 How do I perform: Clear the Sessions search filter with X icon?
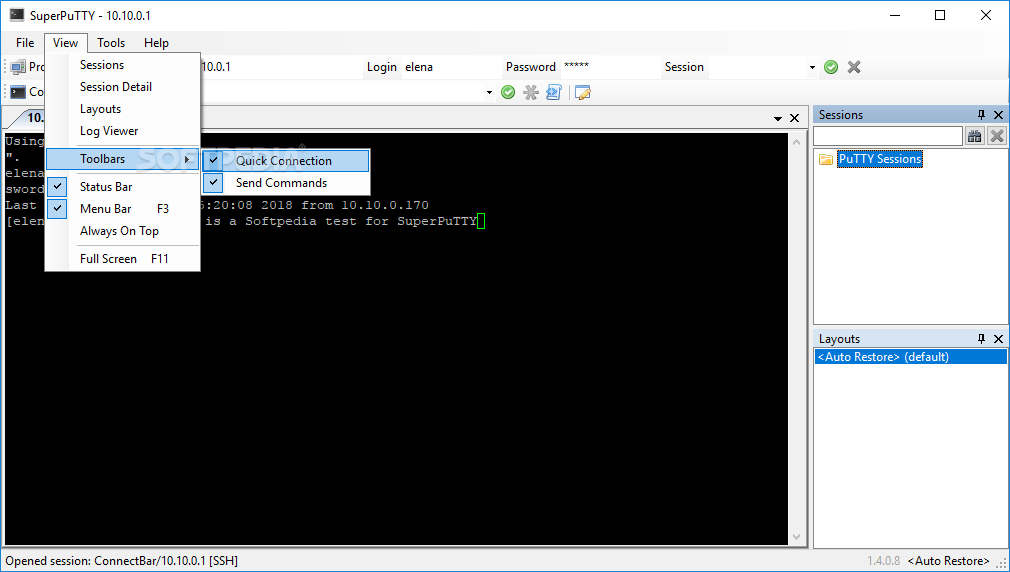[997, 136]
